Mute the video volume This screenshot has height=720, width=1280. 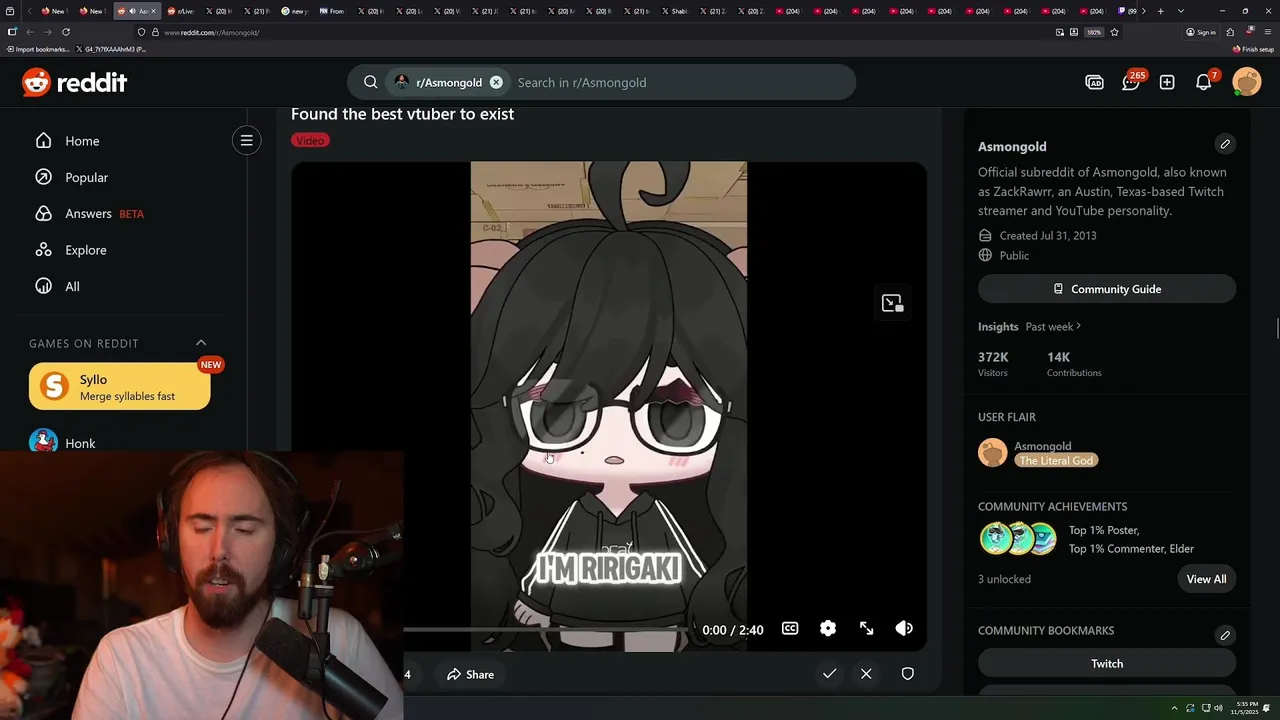pyautogui.click(x=904, y=628)
